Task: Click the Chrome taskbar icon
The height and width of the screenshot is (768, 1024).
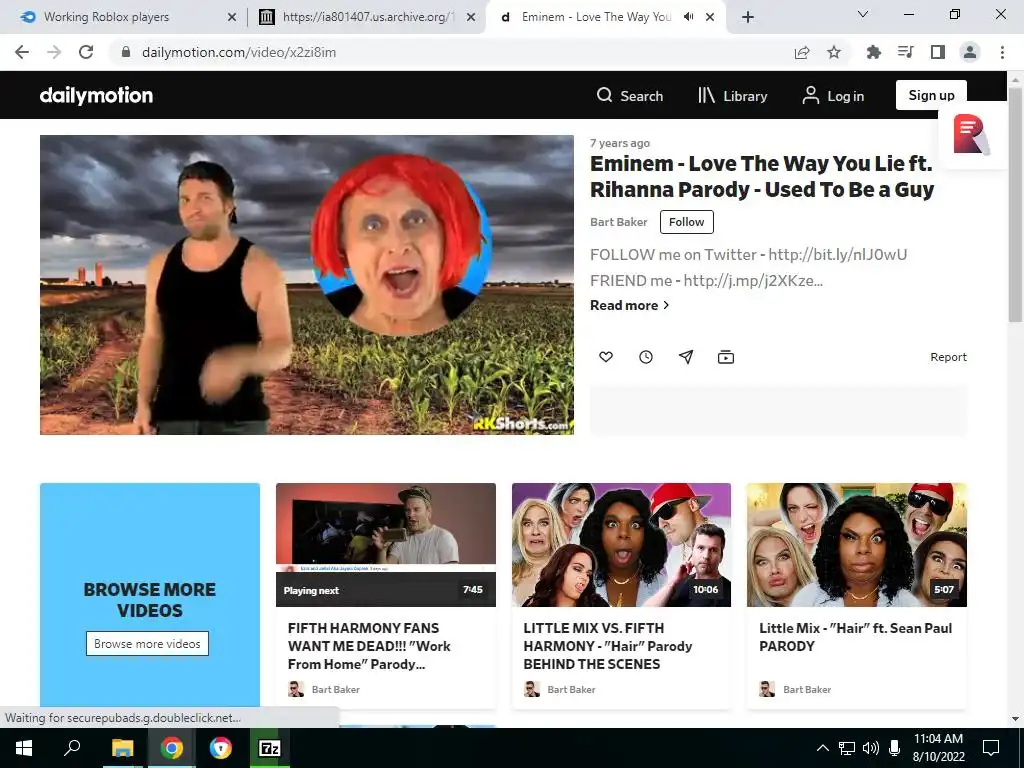Action: pyautogui.click(x=171, y=748)
